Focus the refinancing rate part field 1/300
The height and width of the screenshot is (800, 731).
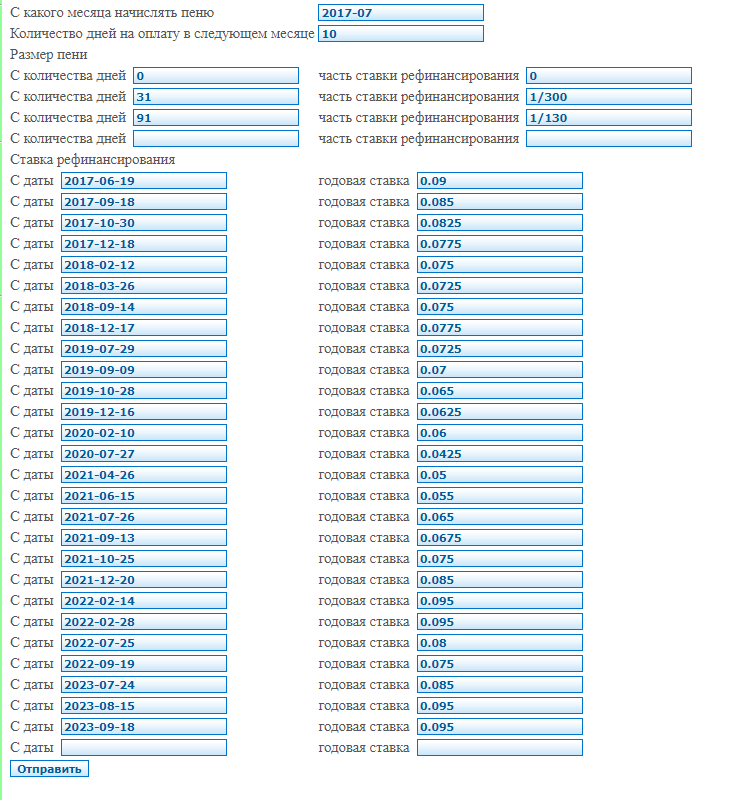click(x=608, y=97)
